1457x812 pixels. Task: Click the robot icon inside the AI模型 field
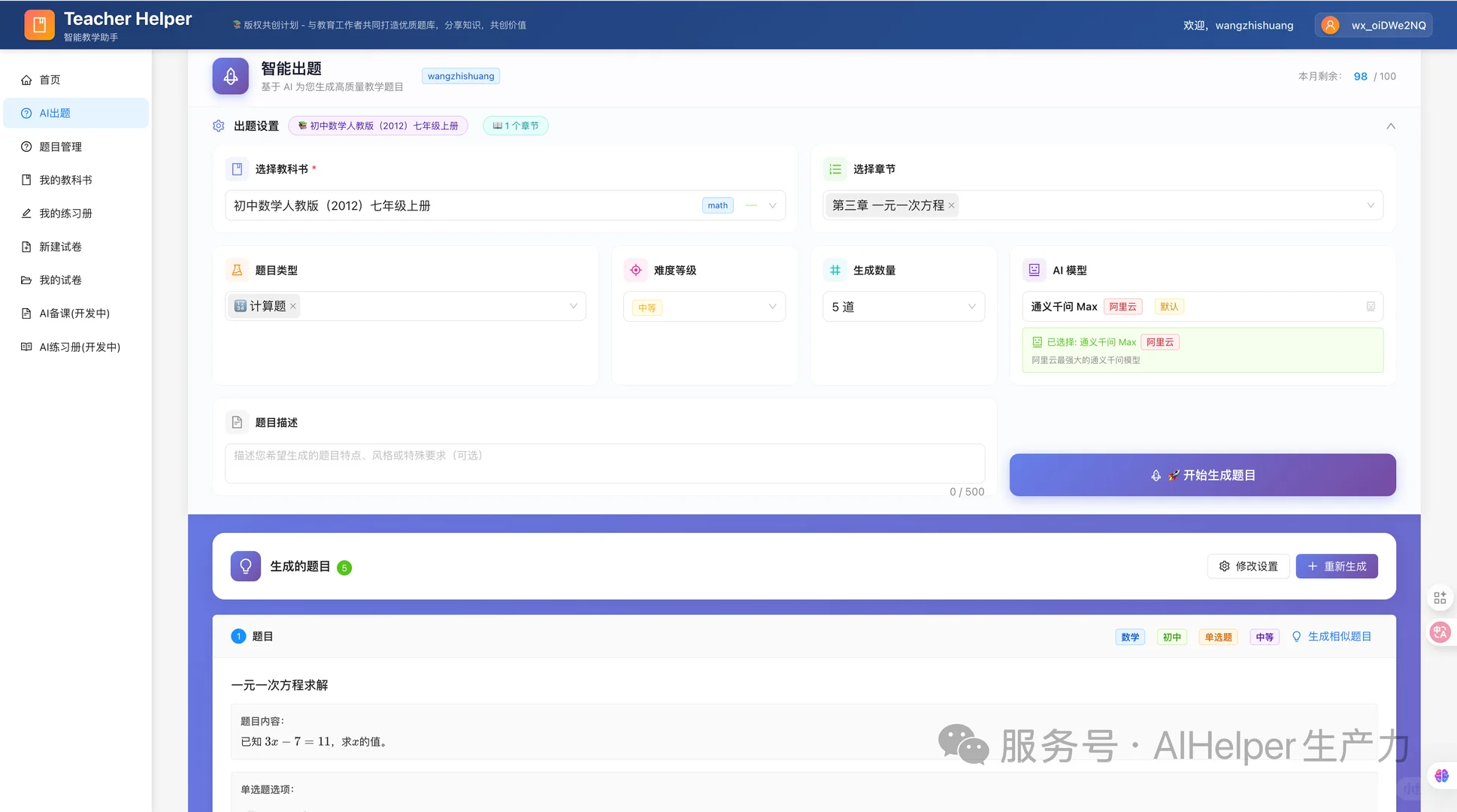tap(1370, 306)
